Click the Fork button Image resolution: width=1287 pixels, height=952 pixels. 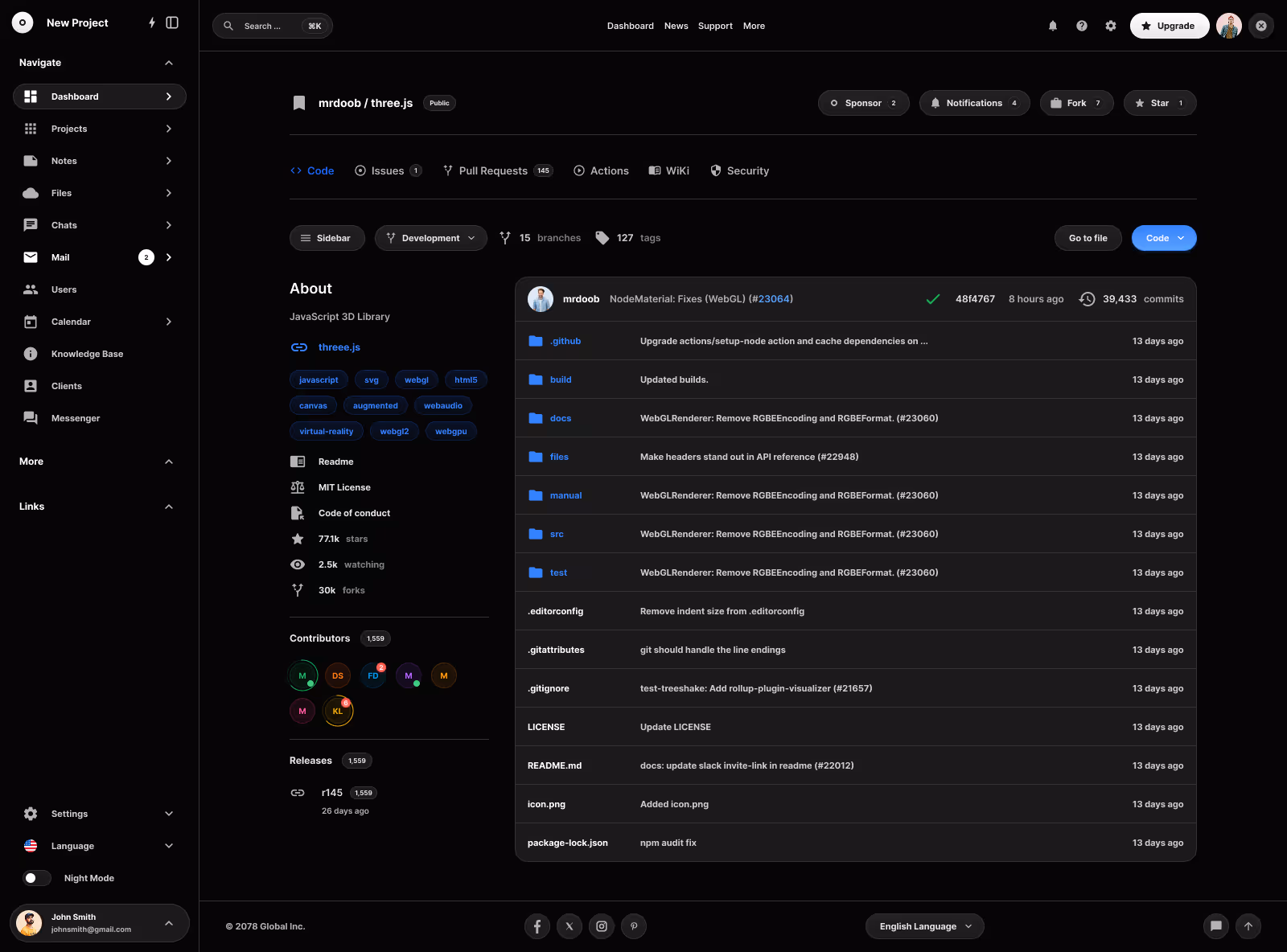click(x=1077, y=103)
